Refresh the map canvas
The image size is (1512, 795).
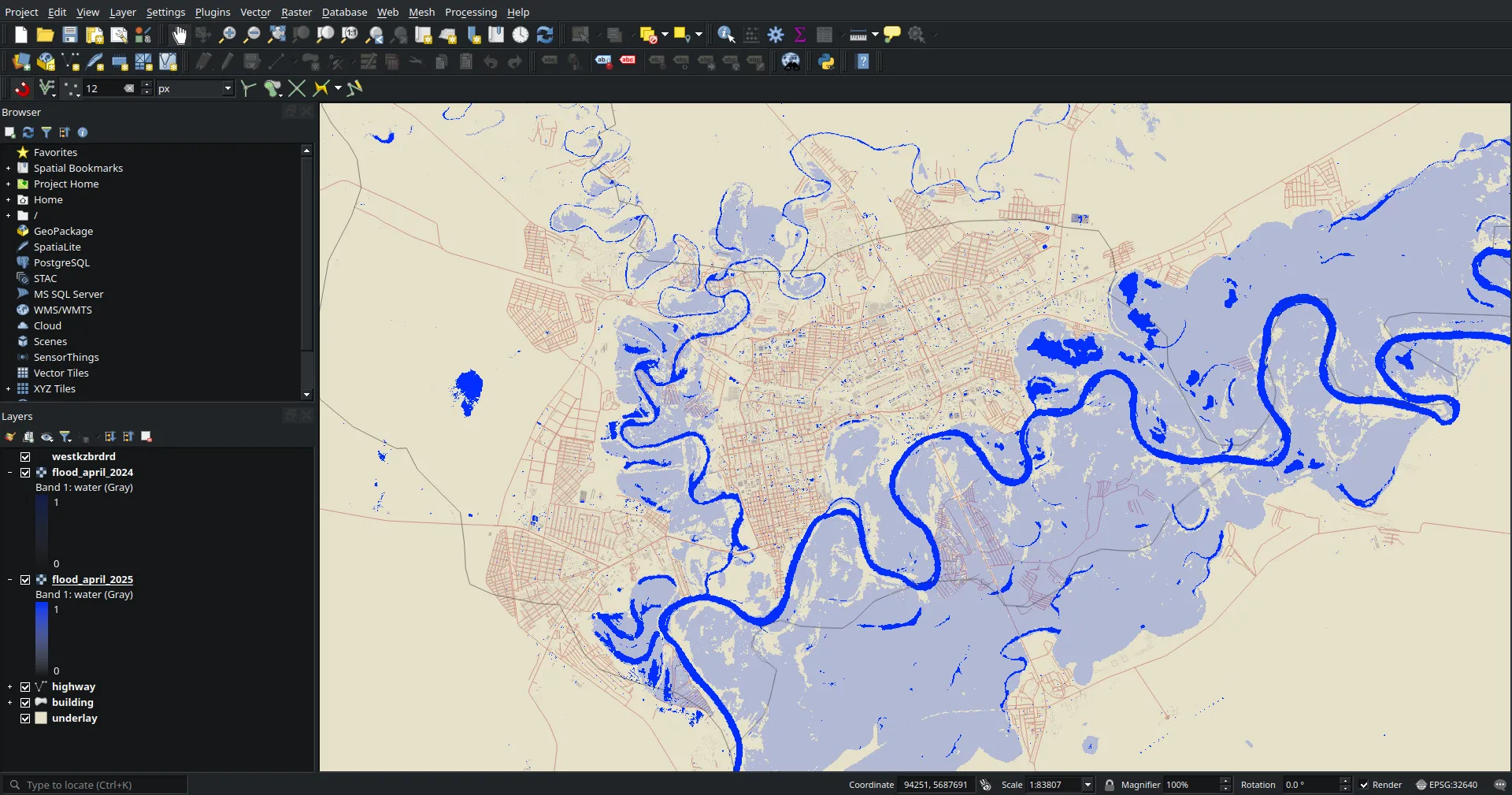pyautogui.click(x=545, y=35)
